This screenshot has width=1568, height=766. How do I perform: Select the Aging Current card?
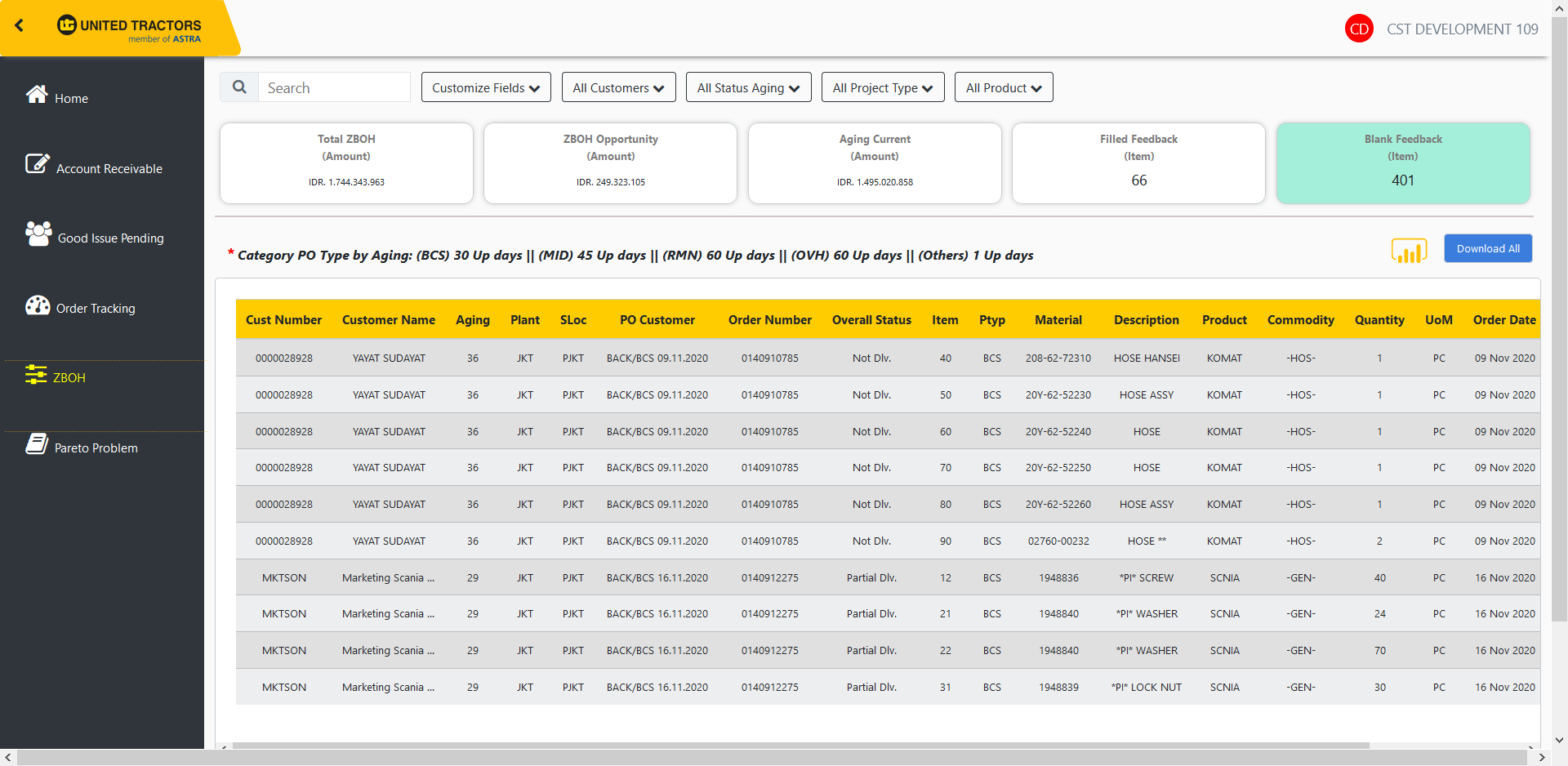pos(875,163)
